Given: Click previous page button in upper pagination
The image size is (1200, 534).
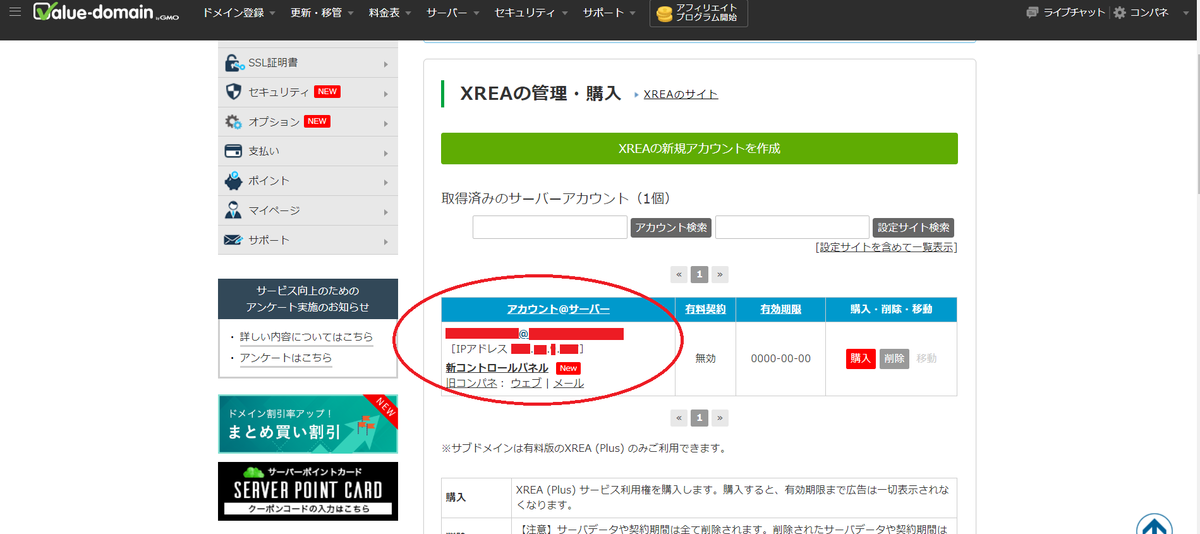Looking at the screenshot, I should [680, 274].
